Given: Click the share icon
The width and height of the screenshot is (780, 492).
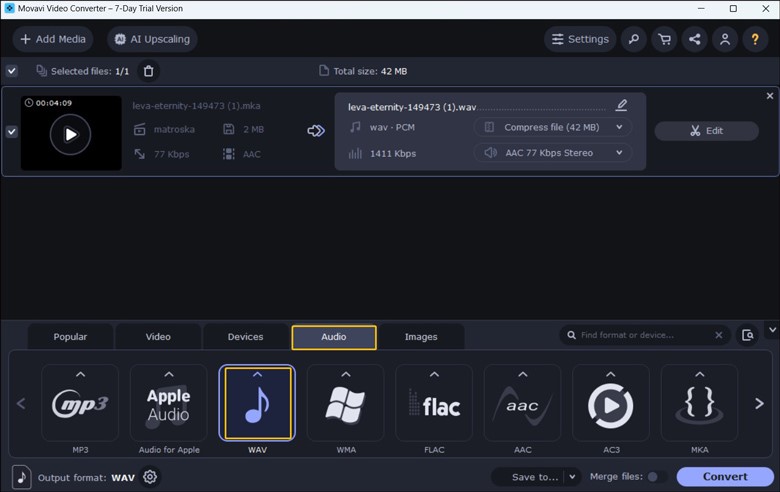Looking at the screenshot, I should 694,39.
